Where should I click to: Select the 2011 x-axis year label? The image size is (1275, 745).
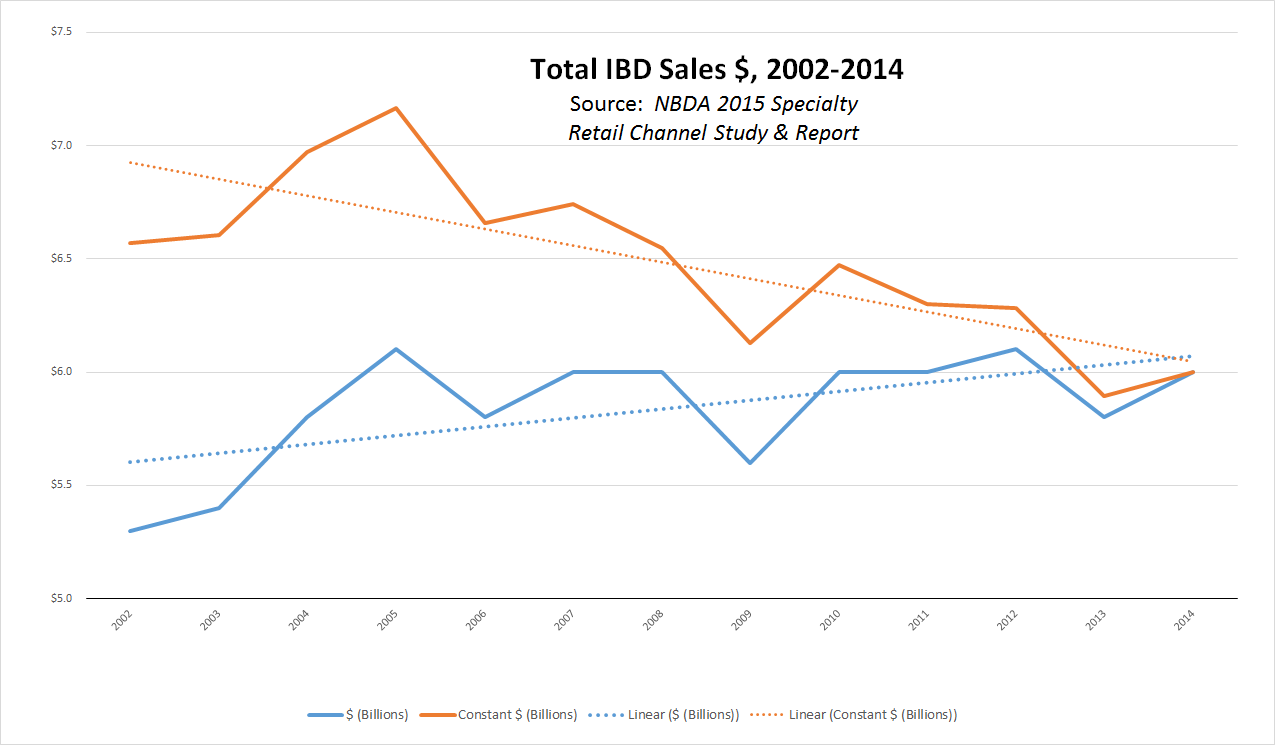[x=920, y=622]
